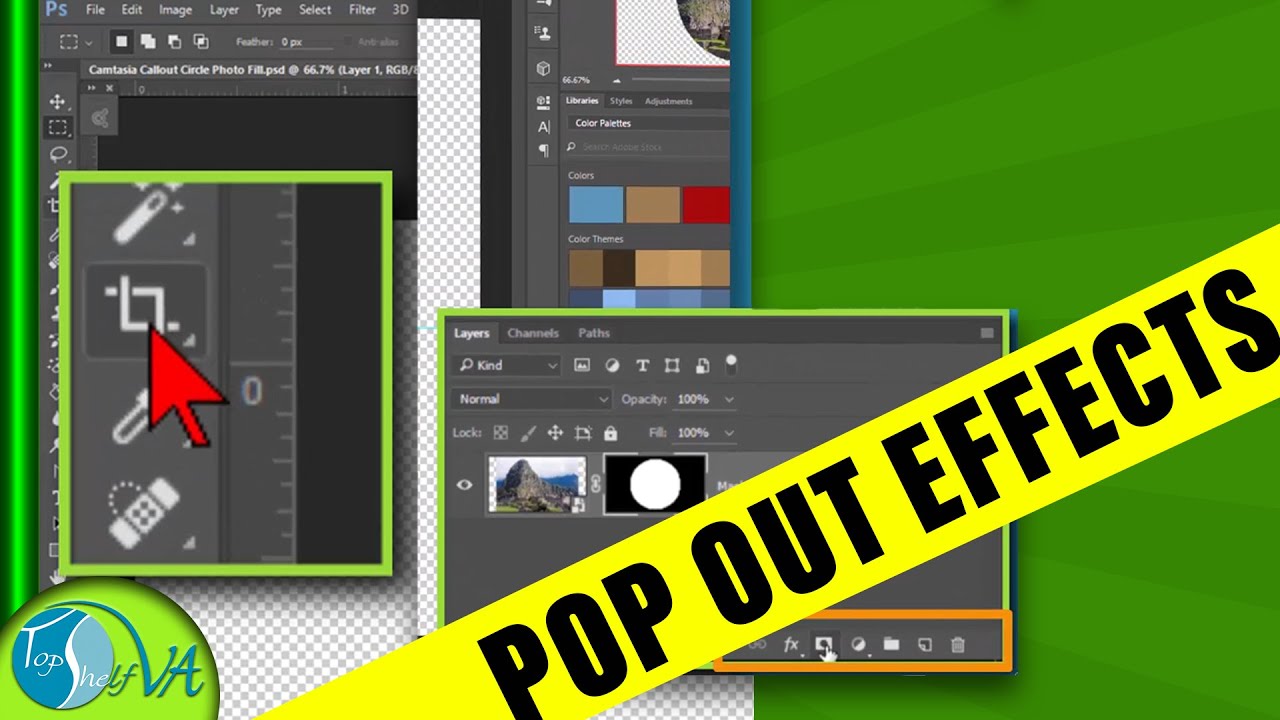This screenshot has width=1280, height=720.
Task: Click the Add layer mask icon
Action: [823, 645]
